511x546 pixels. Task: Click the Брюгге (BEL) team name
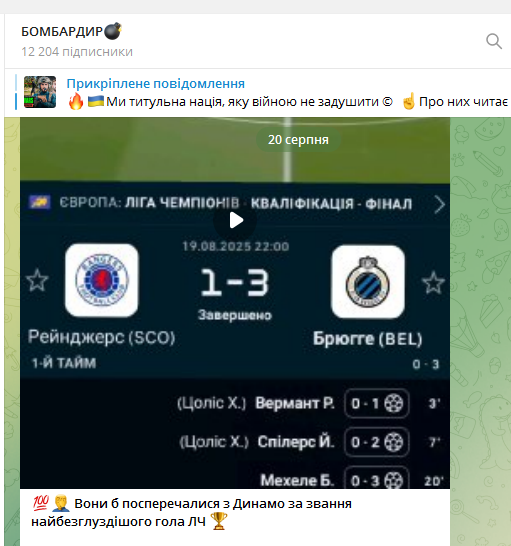point(367,338)
